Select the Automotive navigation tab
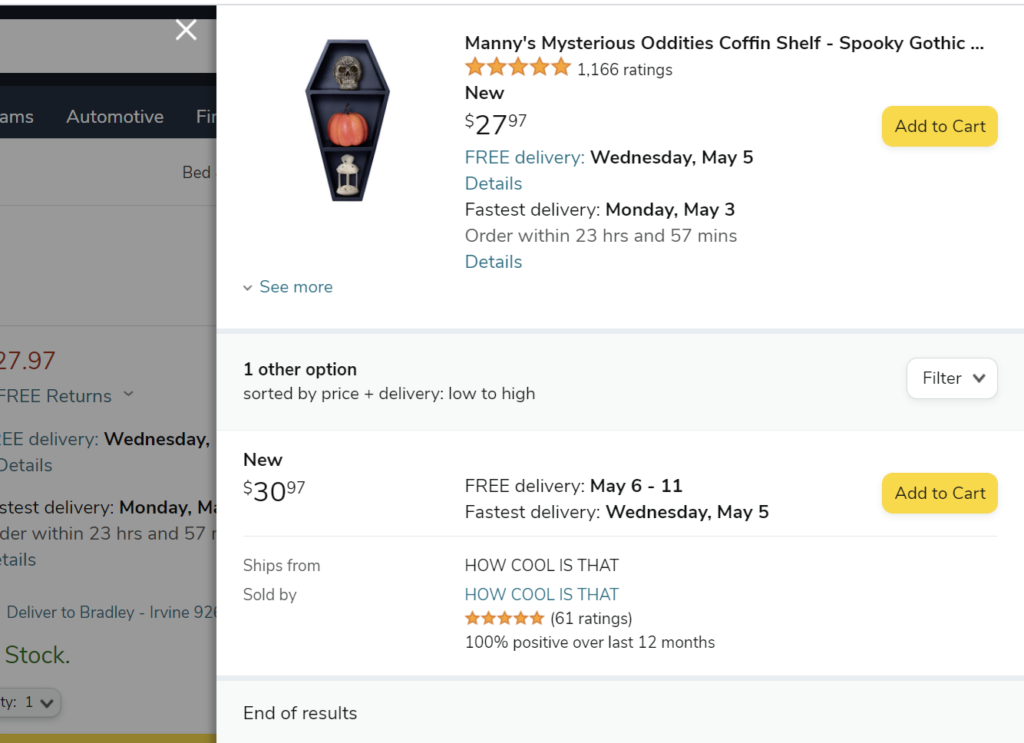1024x743 pixels. point(115,117)
